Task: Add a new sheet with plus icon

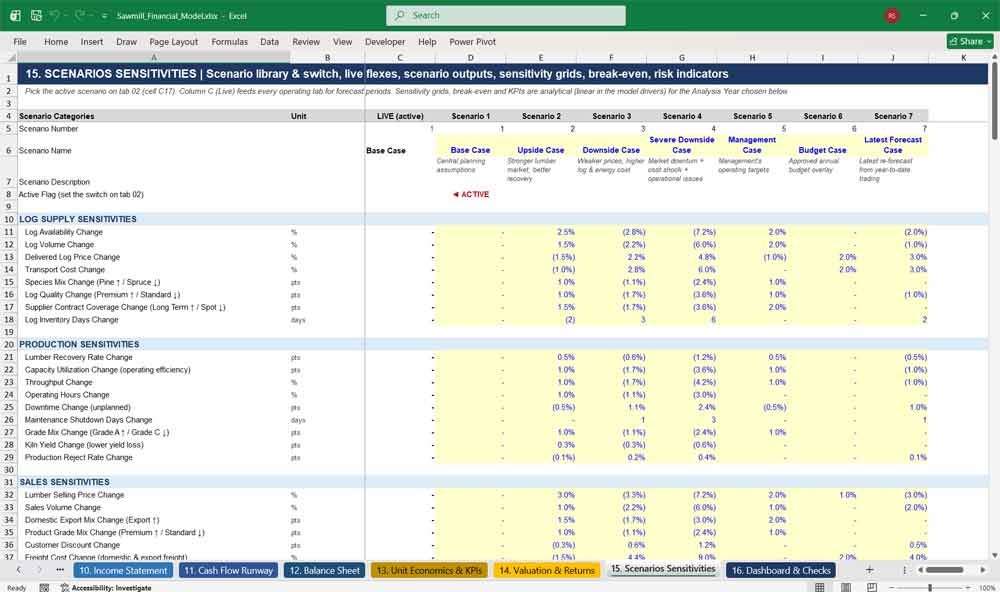Action: click(869, 570)
